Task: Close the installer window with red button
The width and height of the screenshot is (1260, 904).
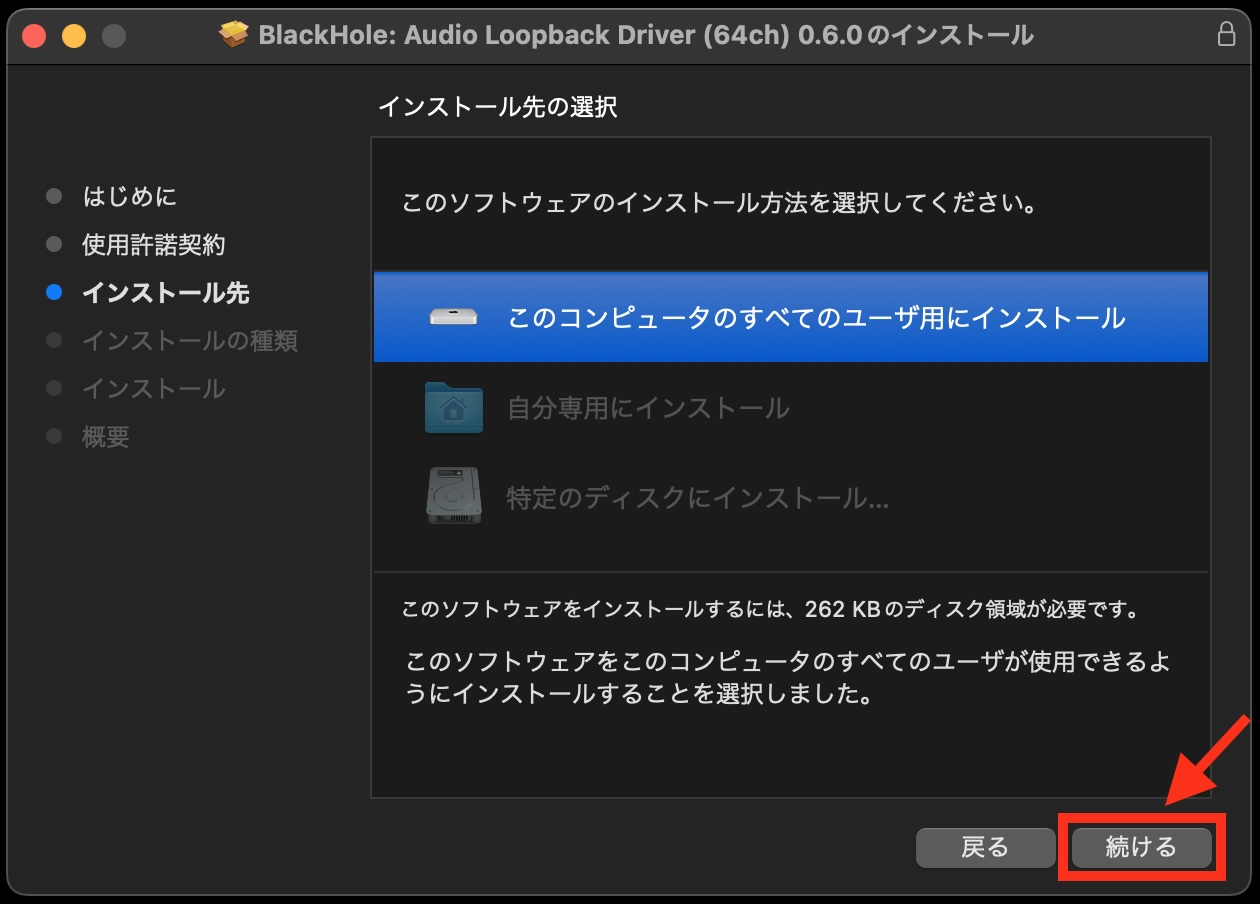Action: (35, 36)
